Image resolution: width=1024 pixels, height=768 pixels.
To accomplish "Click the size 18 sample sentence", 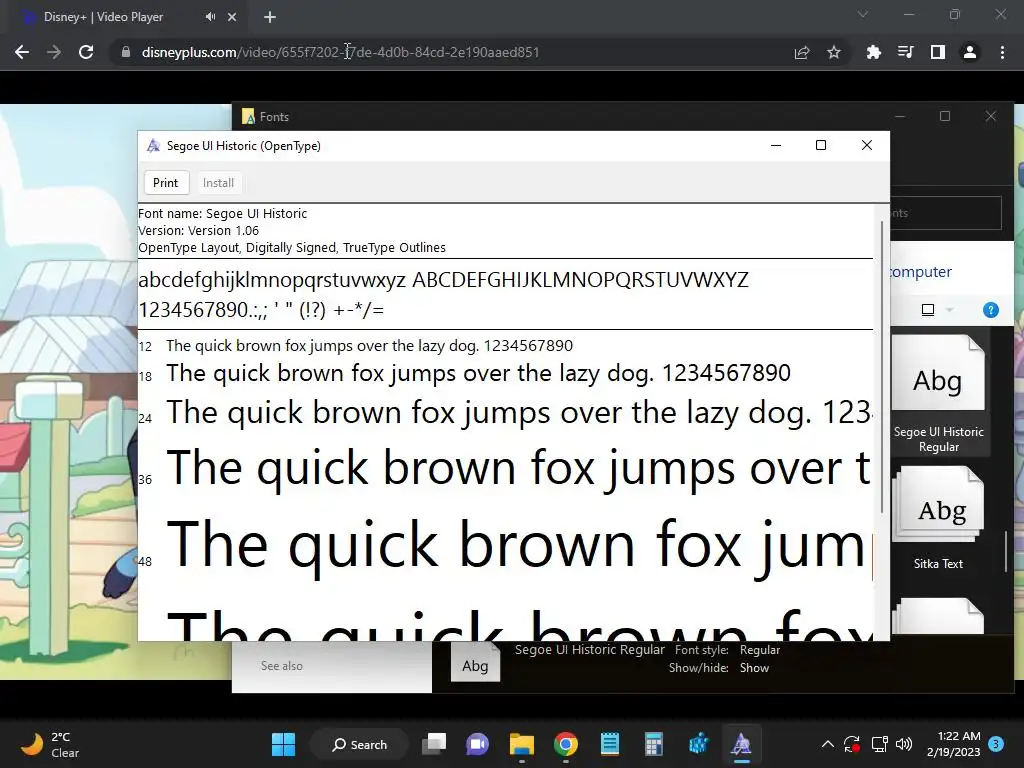I will pyautogui.click(x=479, y=373).
